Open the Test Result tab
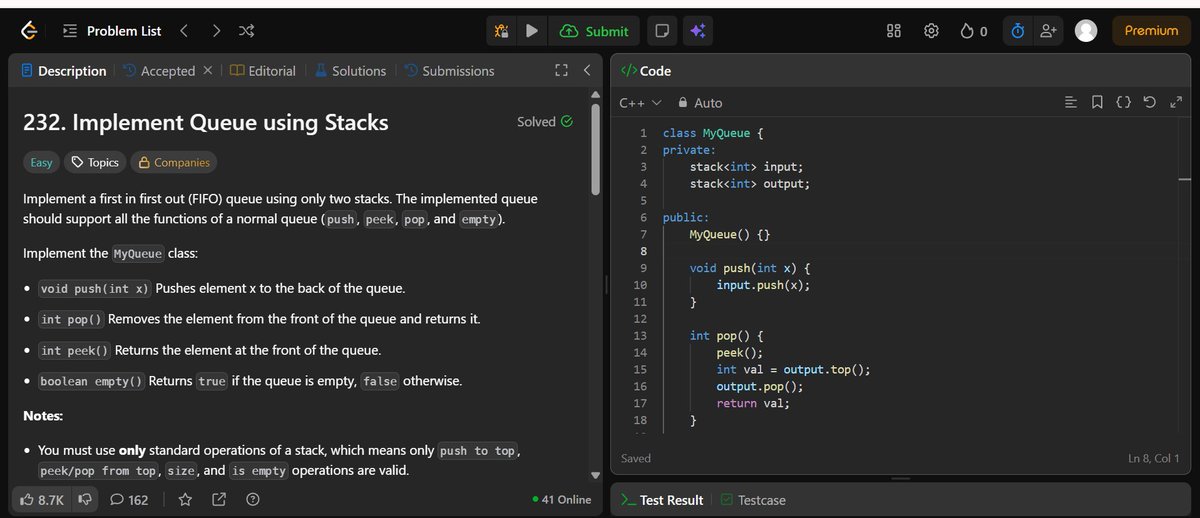Image resolution: width=1200 pixels, height=518 pixels. pos(663,499)
